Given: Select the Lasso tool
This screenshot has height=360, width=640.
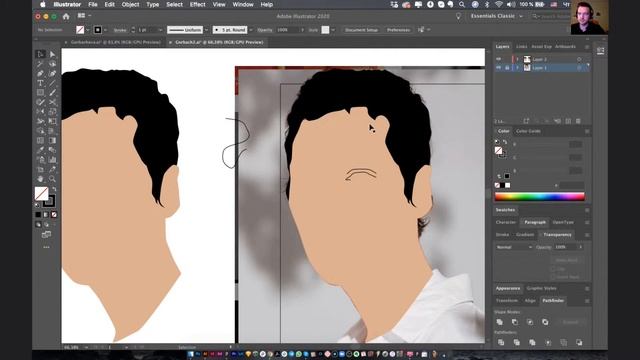Looking at the screenshot, I should click(52, 64).
